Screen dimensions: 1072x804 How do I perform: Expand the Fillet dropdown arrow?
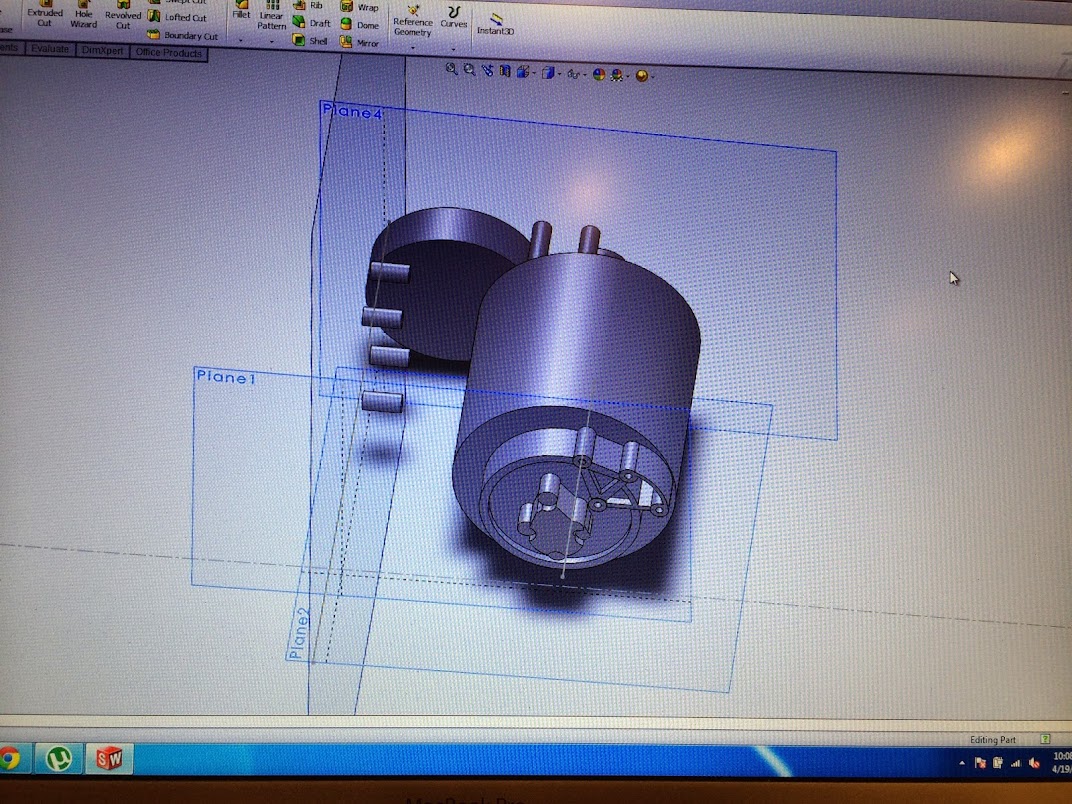pos(241,41)
